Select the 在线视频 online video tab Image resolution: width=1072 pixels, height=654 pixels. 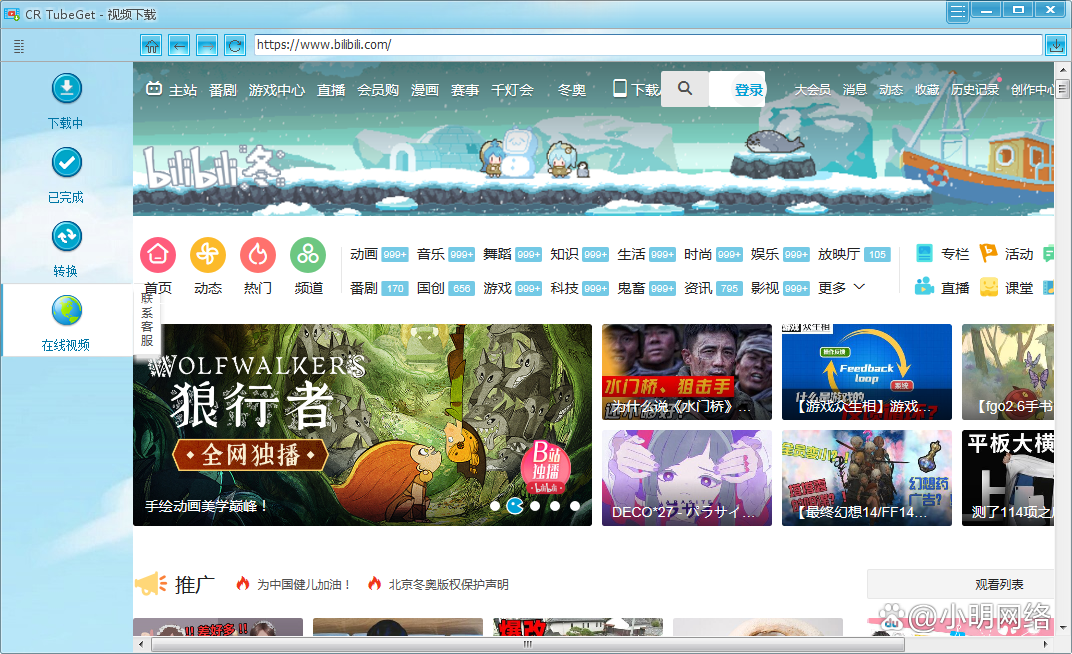click(x=66, y=323)
